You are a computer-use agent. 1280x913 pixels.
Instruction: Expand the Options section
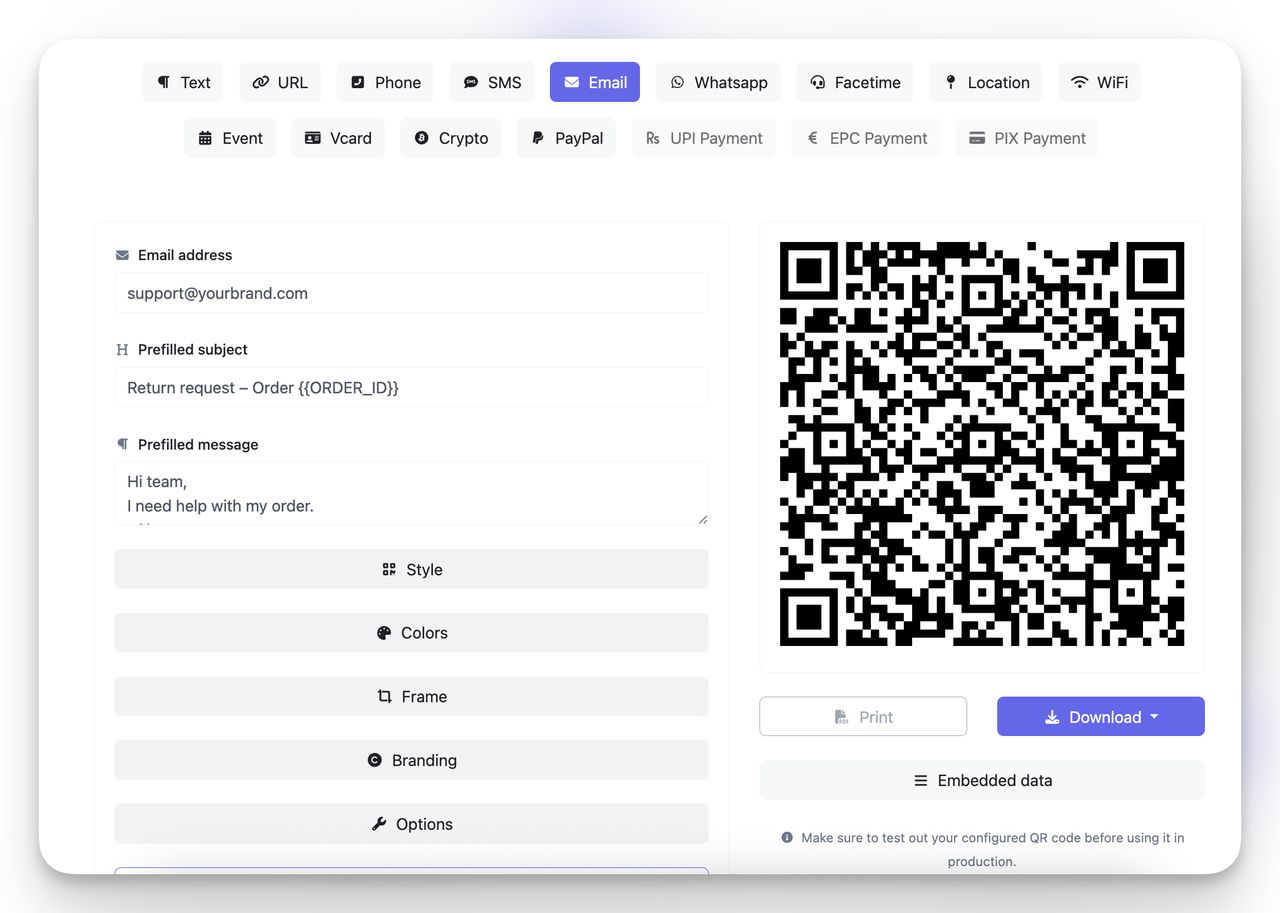pyautogui.click(x=412, y=824)
